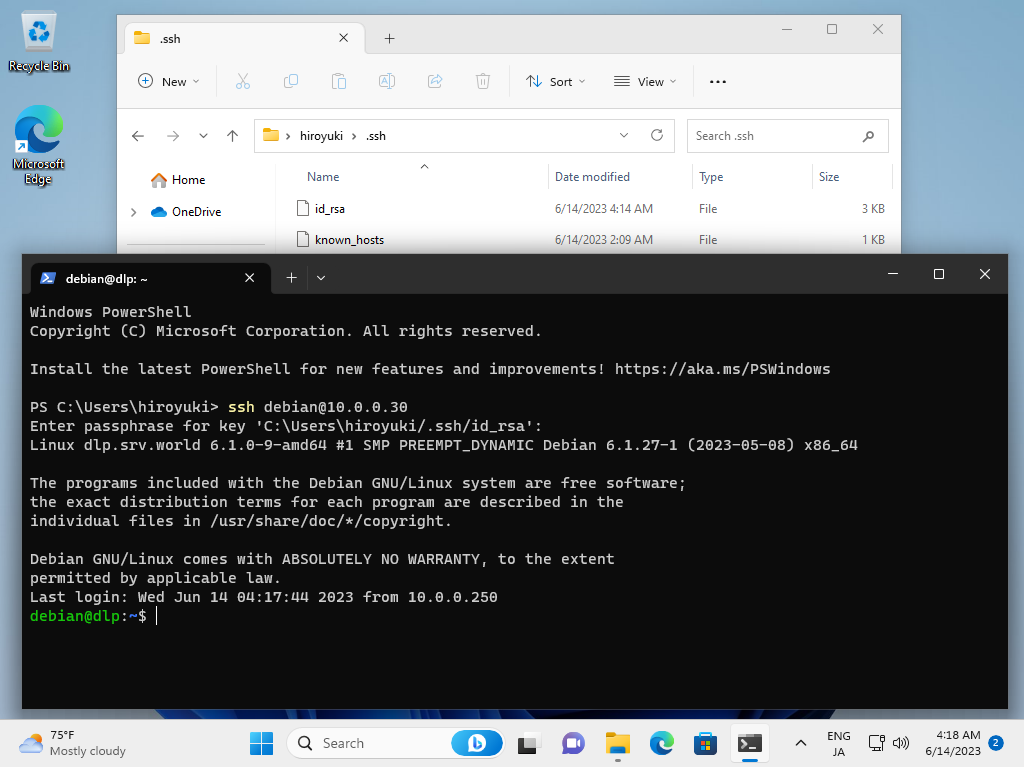Image resolution: width=1024 pixels, height=767 pixels.
Task: Close the debian@dlp terminal tab
Action: coord(249,278)
